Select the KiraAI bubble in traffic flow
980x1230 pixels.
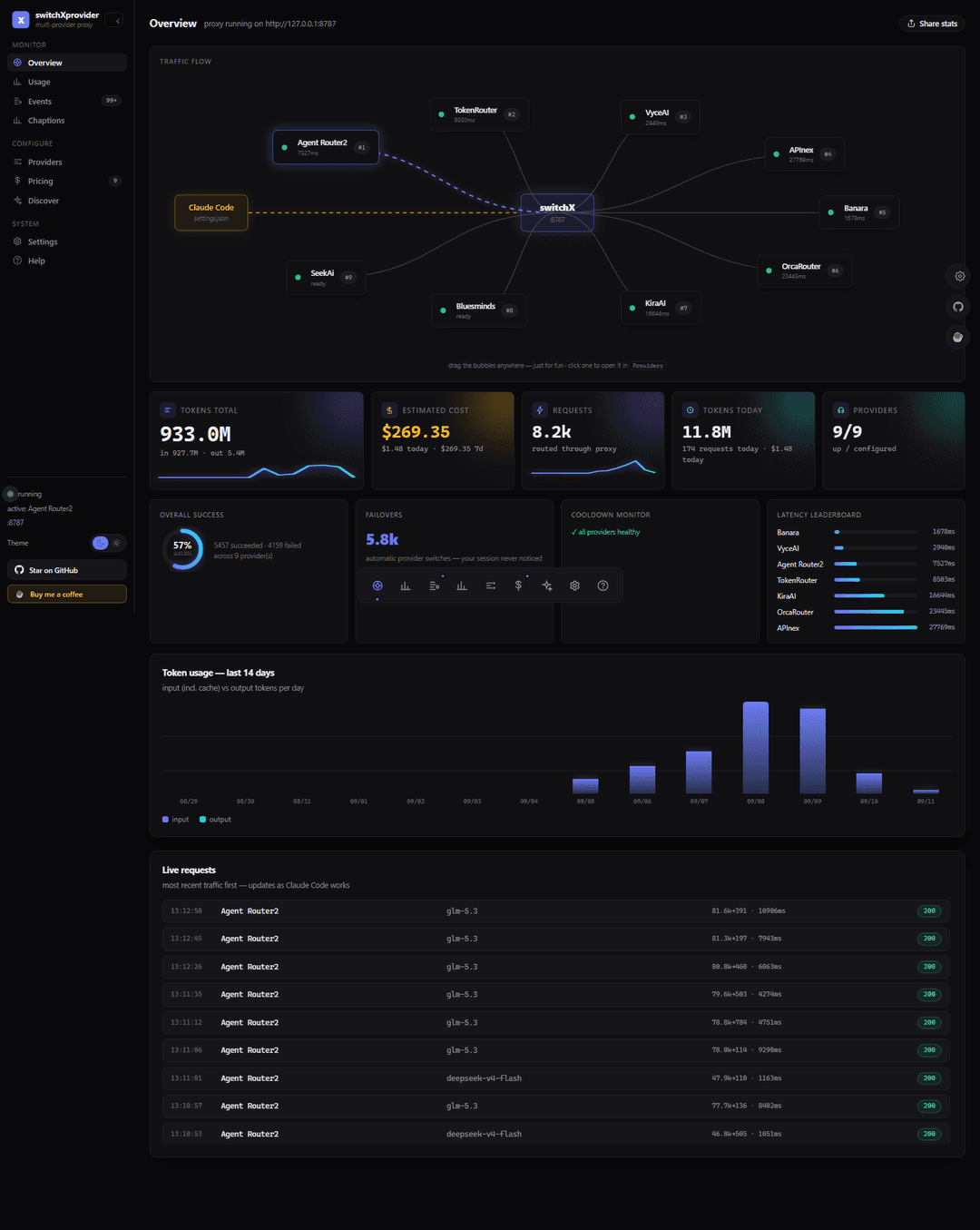pos(661,308)
